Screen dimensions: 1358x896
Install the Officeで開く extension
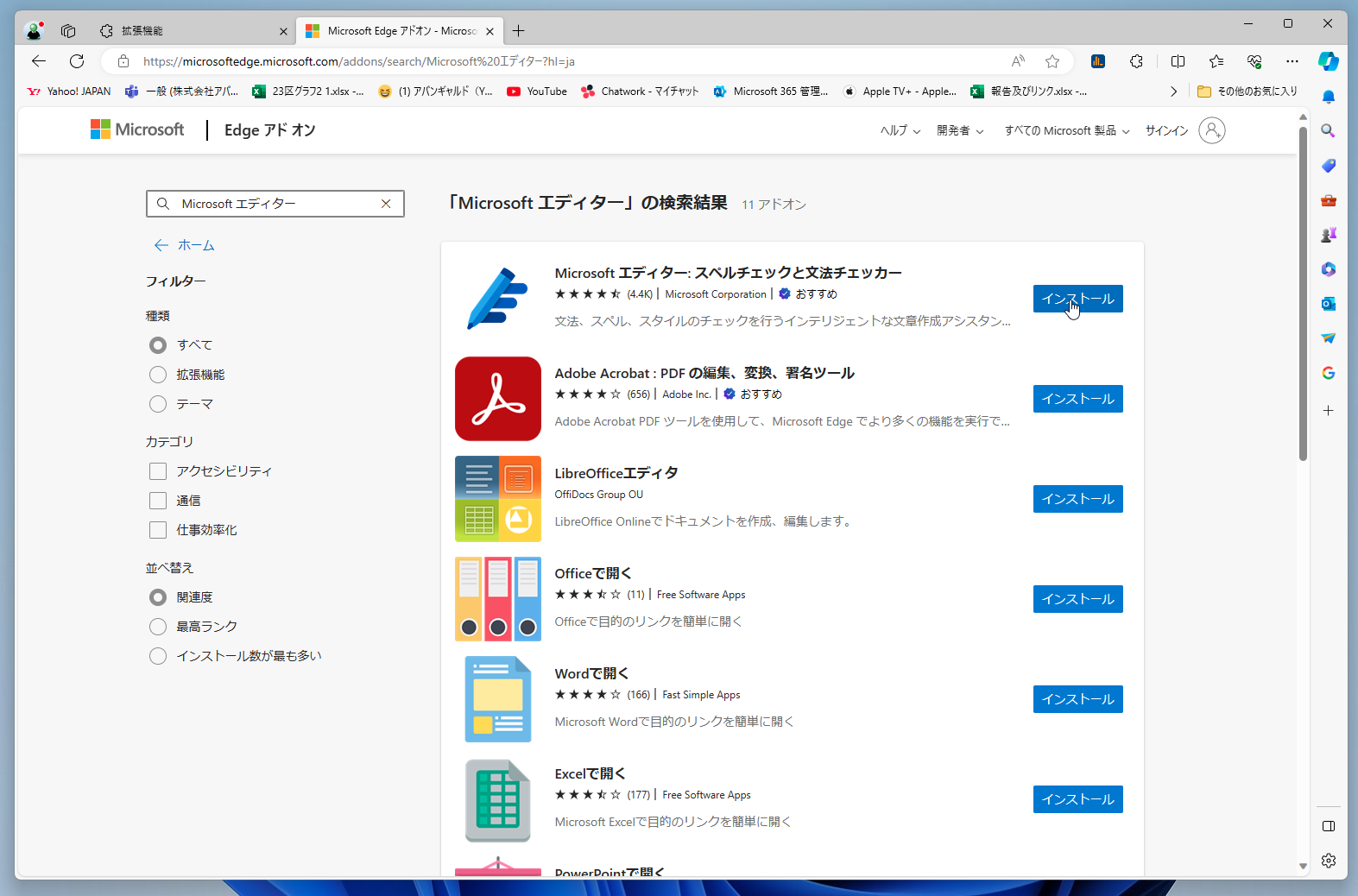(1077, 599)
